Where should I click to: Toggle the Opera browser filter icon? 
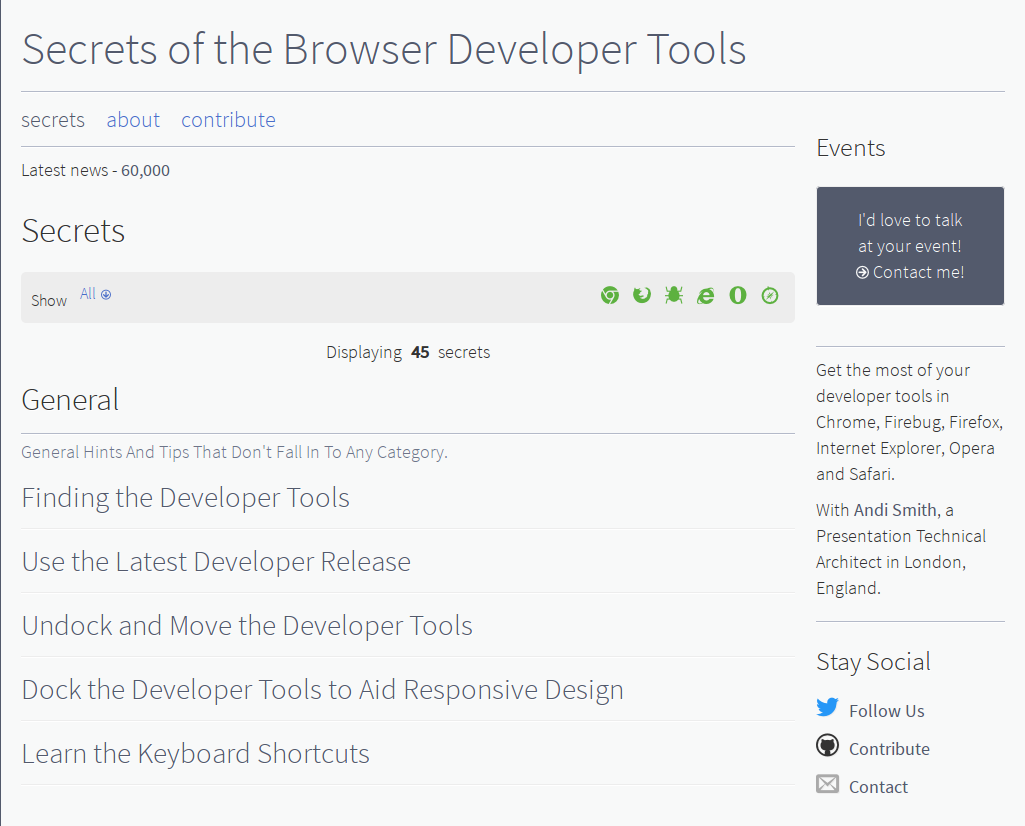click(737, 295)
